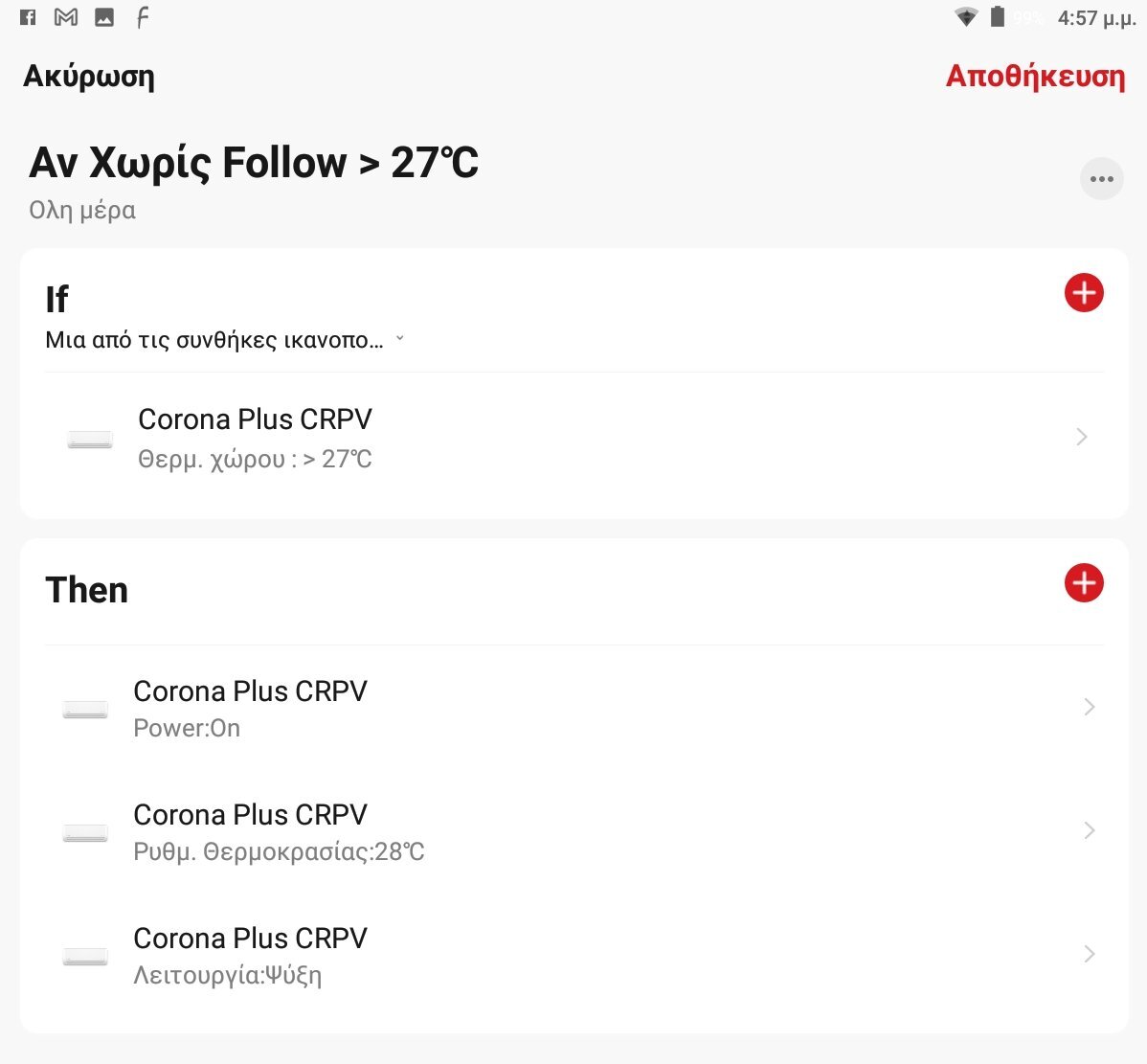Add a new condition with If plus icon
The height and width of the screenshot is (1064, 1147).
pyautogui.click(x=1084, y=293)
